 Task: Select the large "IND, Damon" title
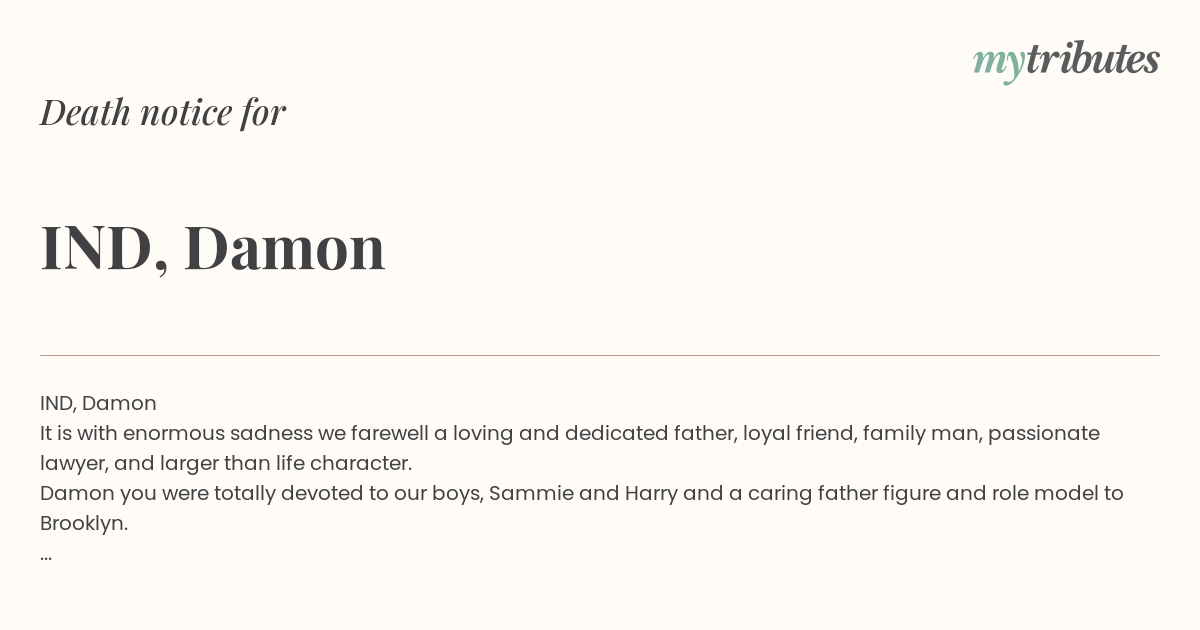click(x=212, y=248)
